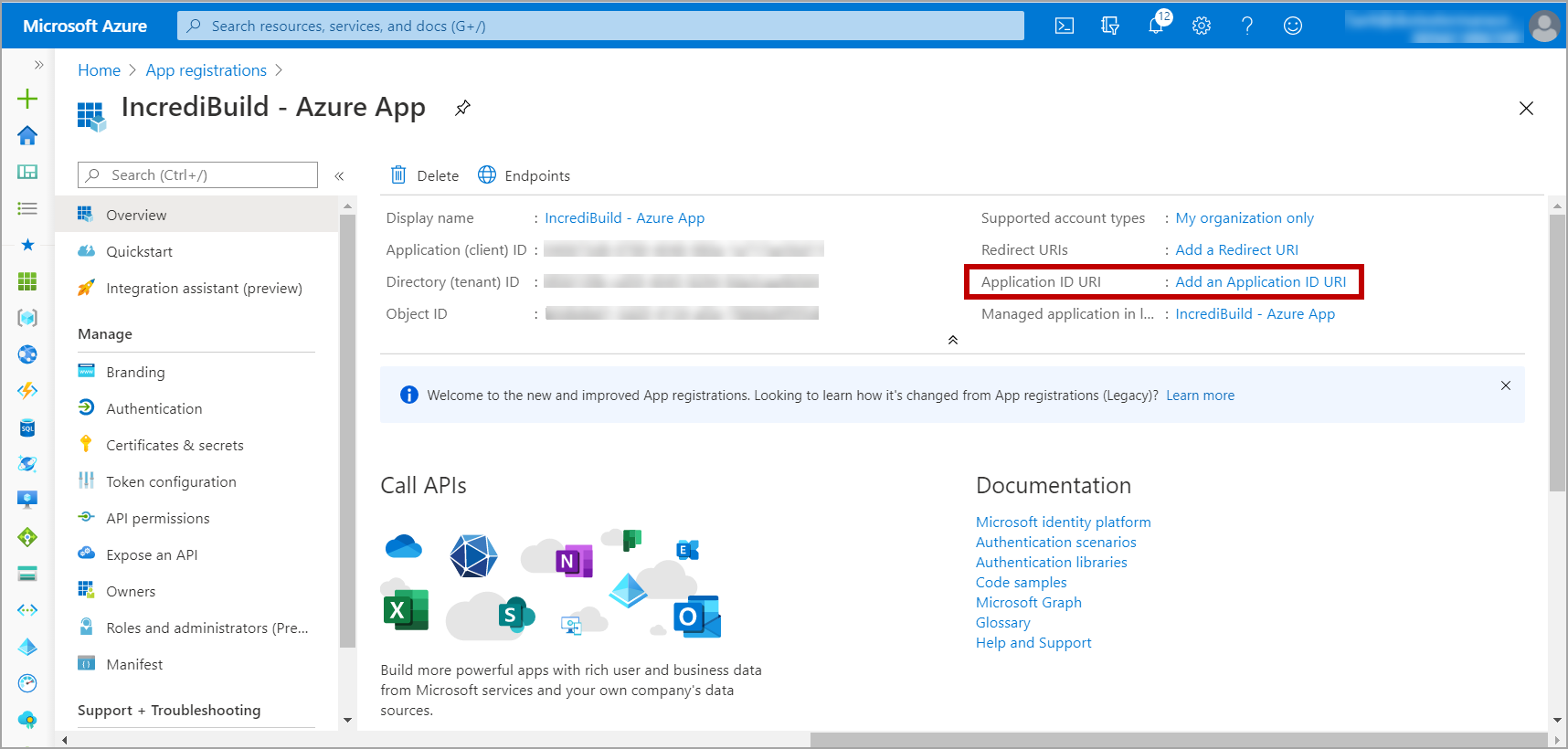
Task: Click the OneNote icon in Call APIs
Action: pos(574,560)
